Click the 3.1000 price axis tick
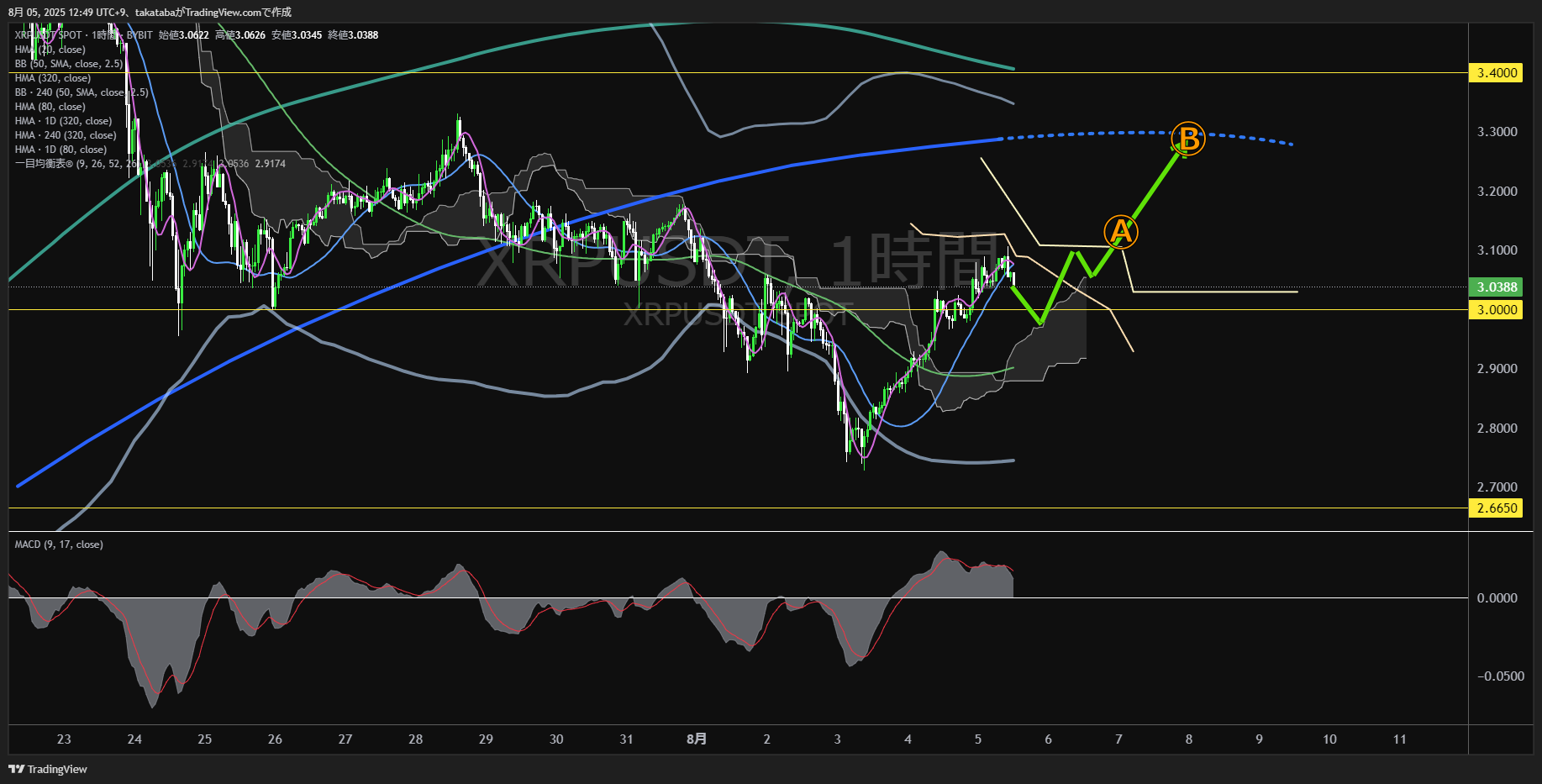 point(1497,250)
